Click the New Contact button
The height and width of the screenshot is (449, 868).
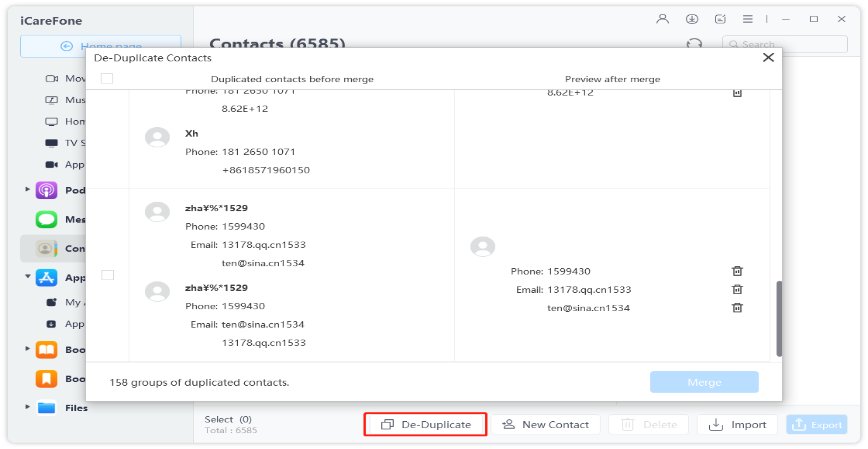point(545,425)
